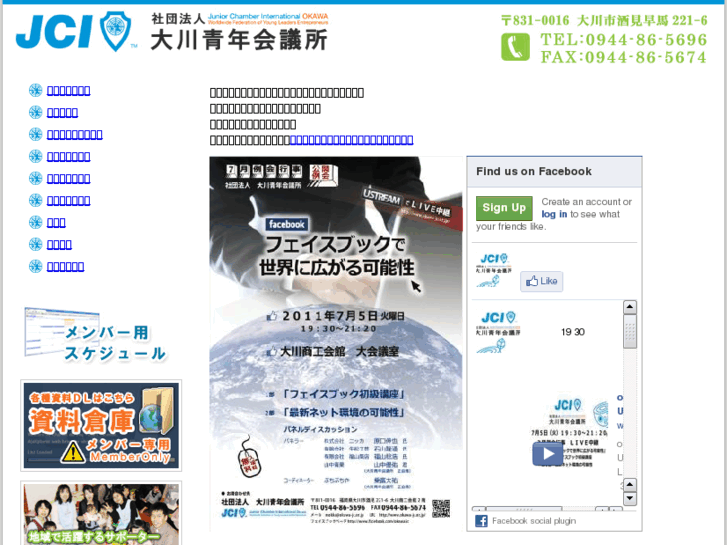727x545 pixels.
Task: Click the log in link
Action: tap(554, 214)
